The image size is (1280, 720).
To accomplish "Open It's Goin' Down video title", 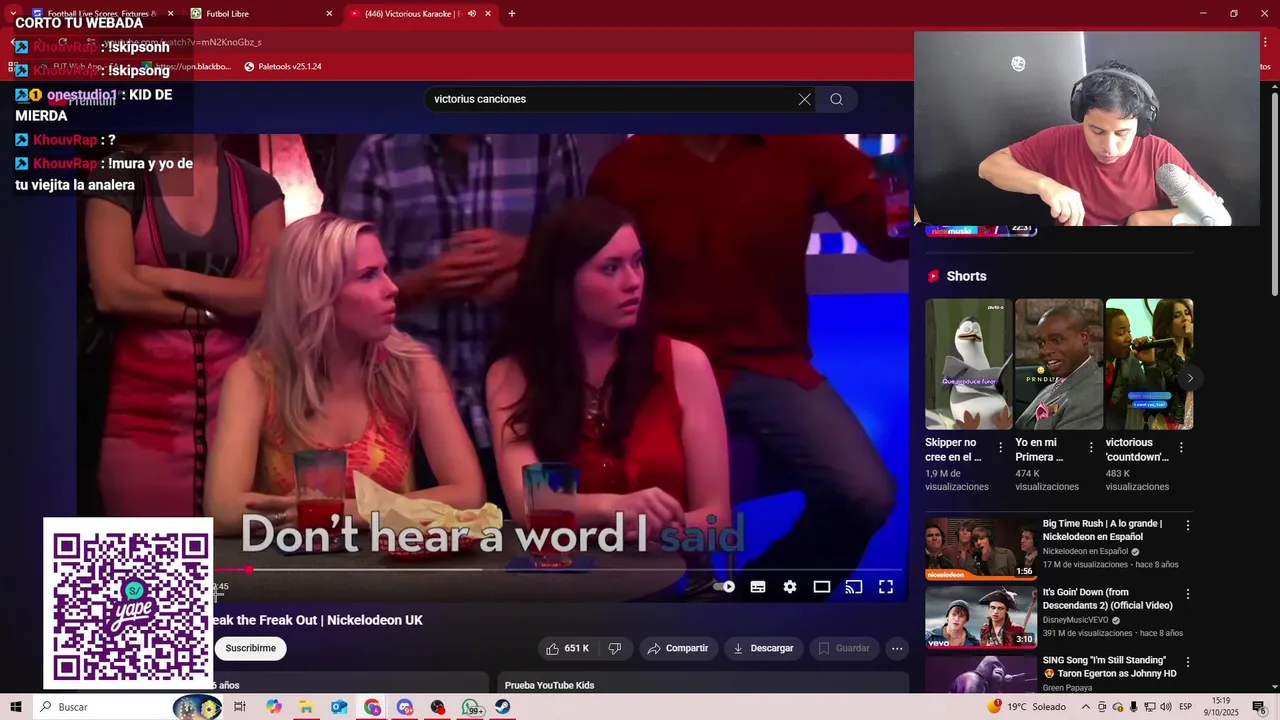I will [1107, 598].
